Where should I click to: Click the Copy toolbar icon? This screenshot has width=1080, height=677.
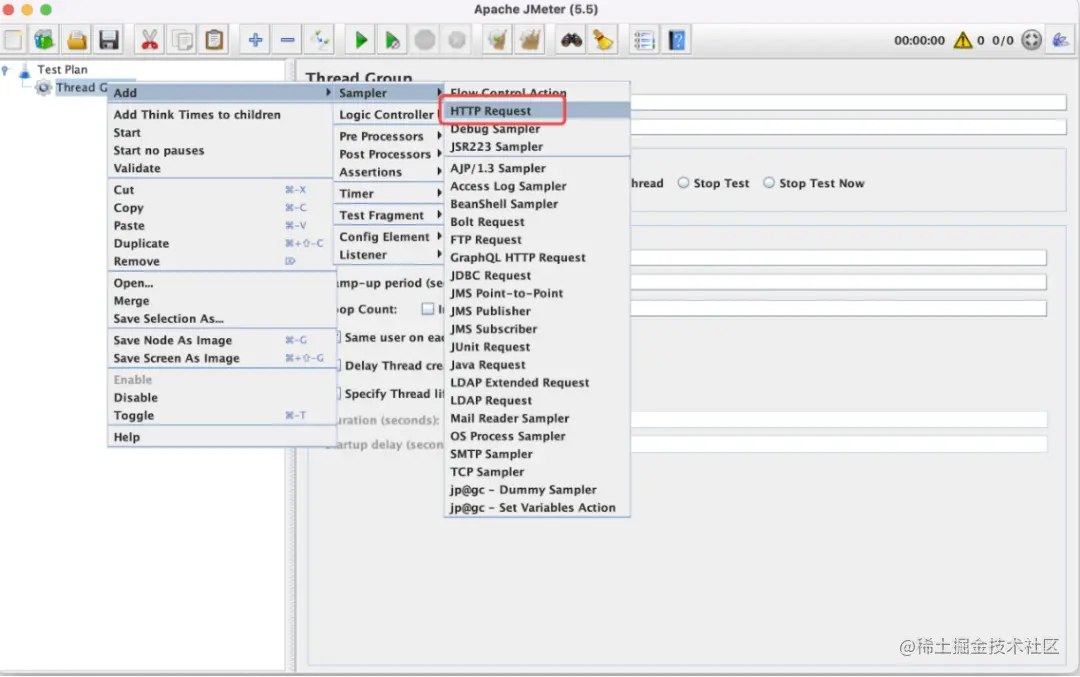(183, 40)
